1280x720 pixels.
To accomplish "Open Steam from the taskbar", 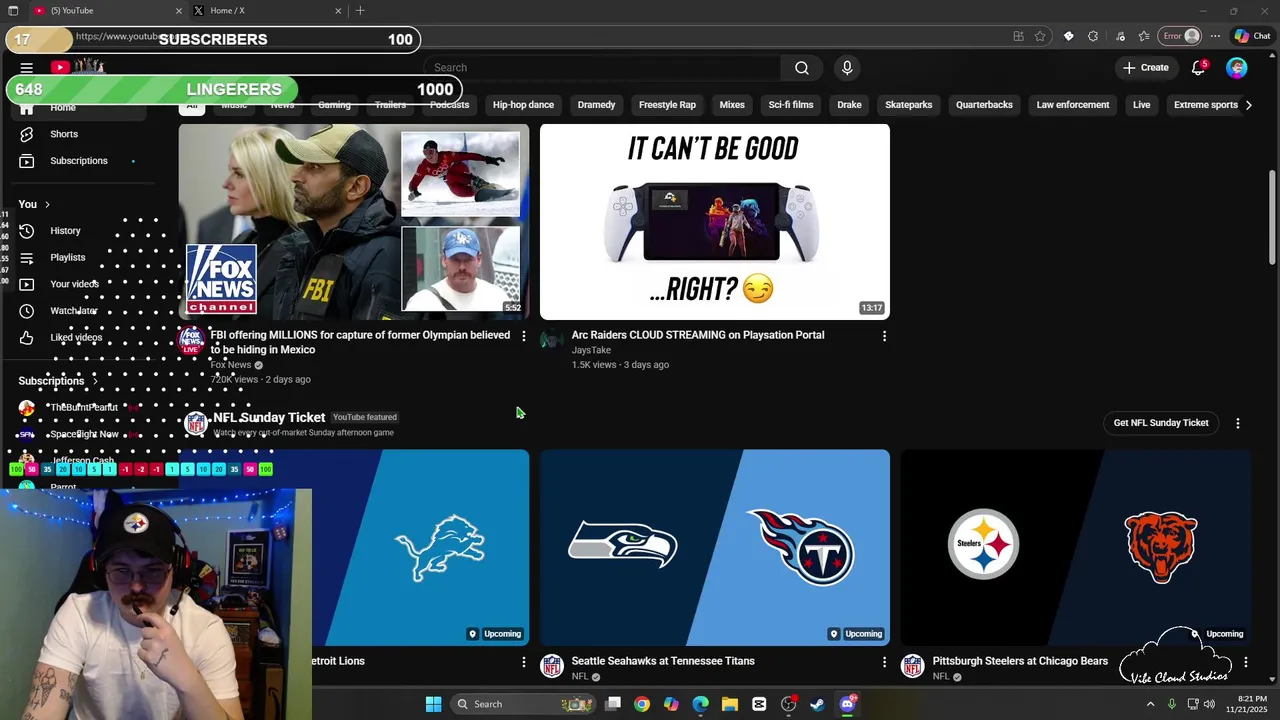I will pos(818,704).
